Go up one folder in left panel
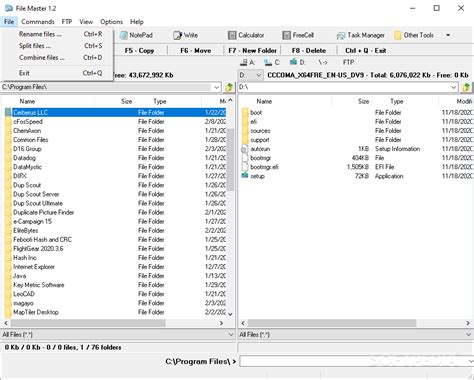 pyautogui.click(x=229, y=87)
